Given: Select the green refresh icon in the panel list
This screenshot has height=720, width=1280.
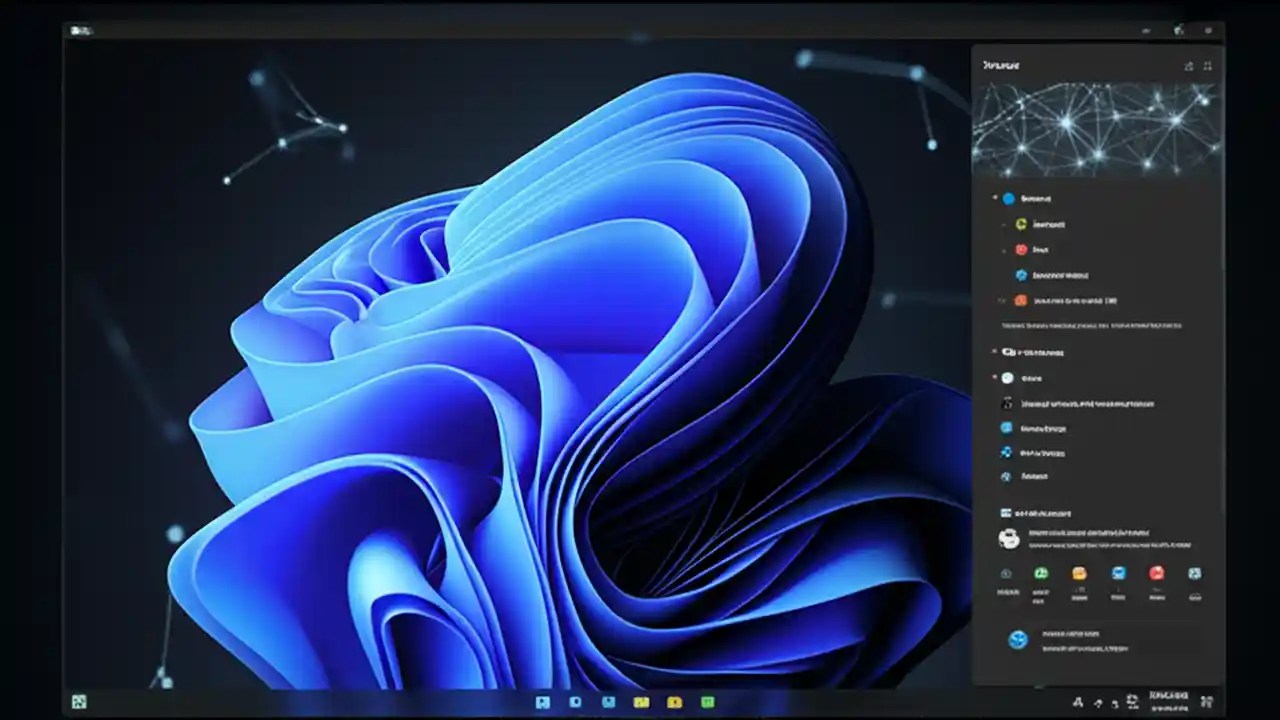Looking at the screenshot, I should pyautogui.click(x=1021, y=224).
